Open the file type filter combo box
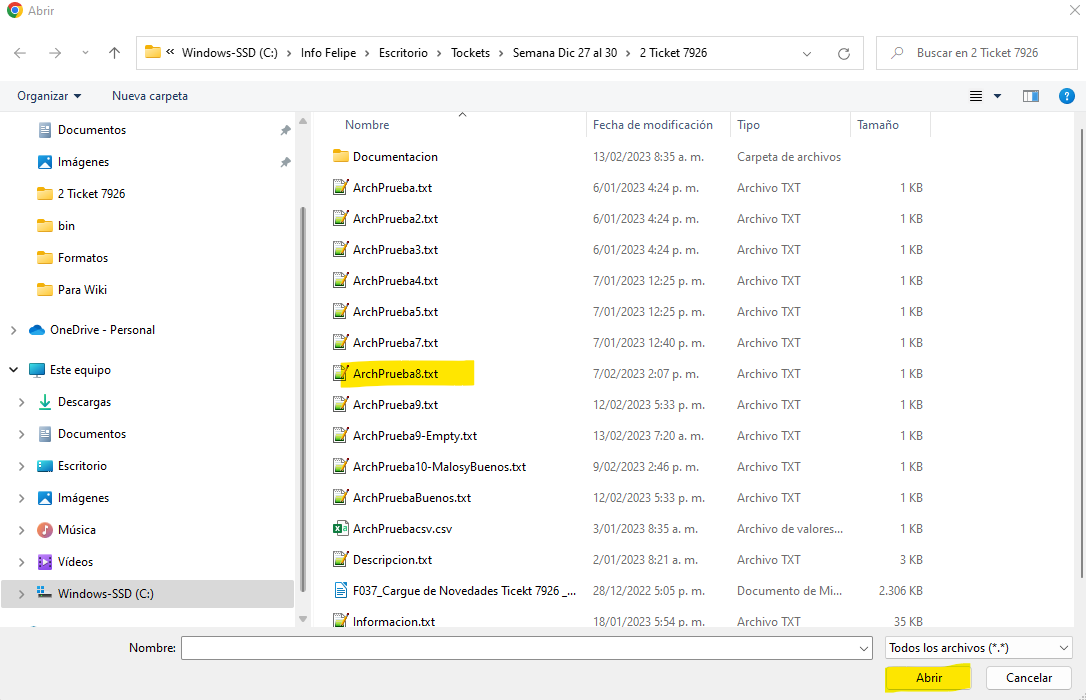This screenshot has height=700, width=1086. point(978,648)
